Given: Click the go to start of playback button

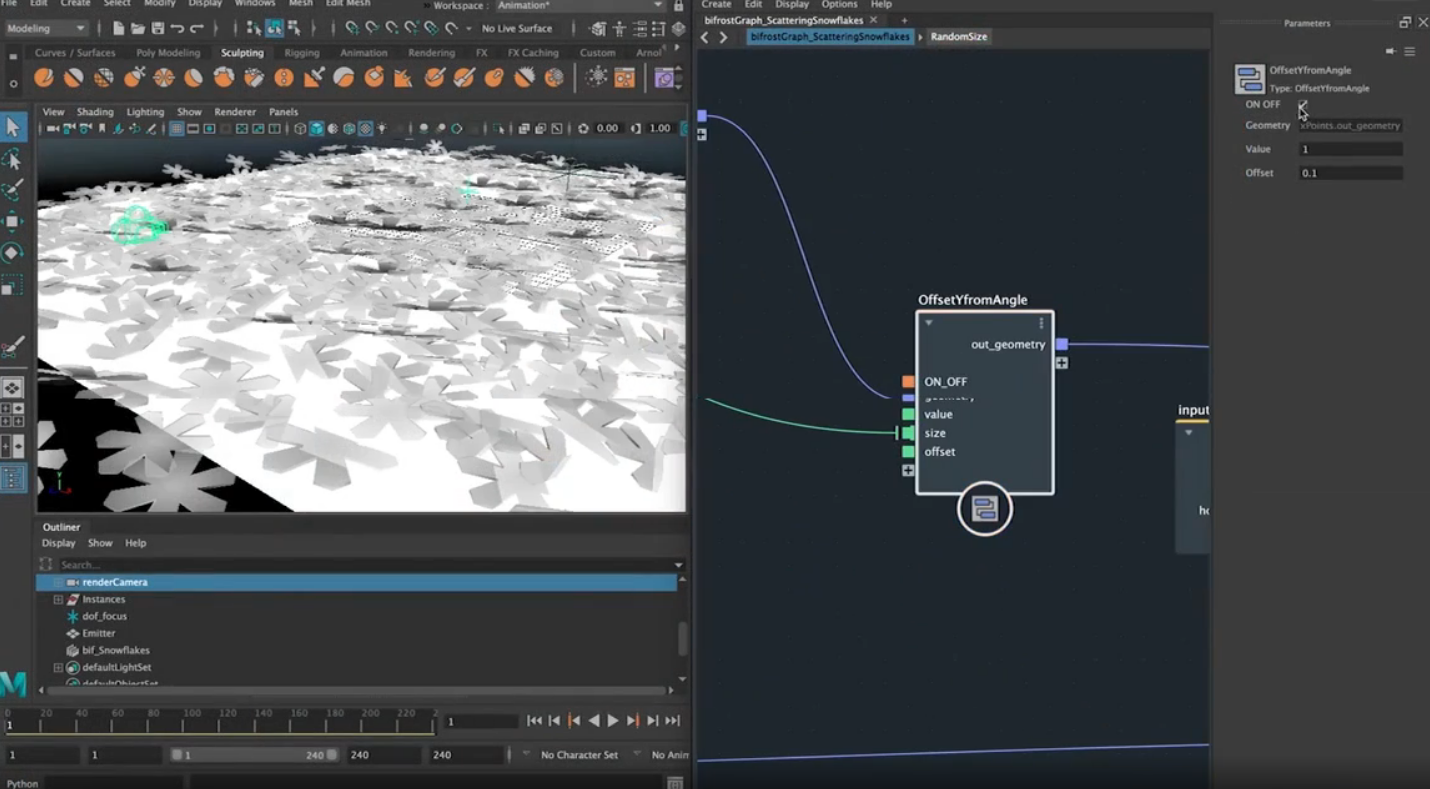Looking at the screenshot, I should click(535, 721).
